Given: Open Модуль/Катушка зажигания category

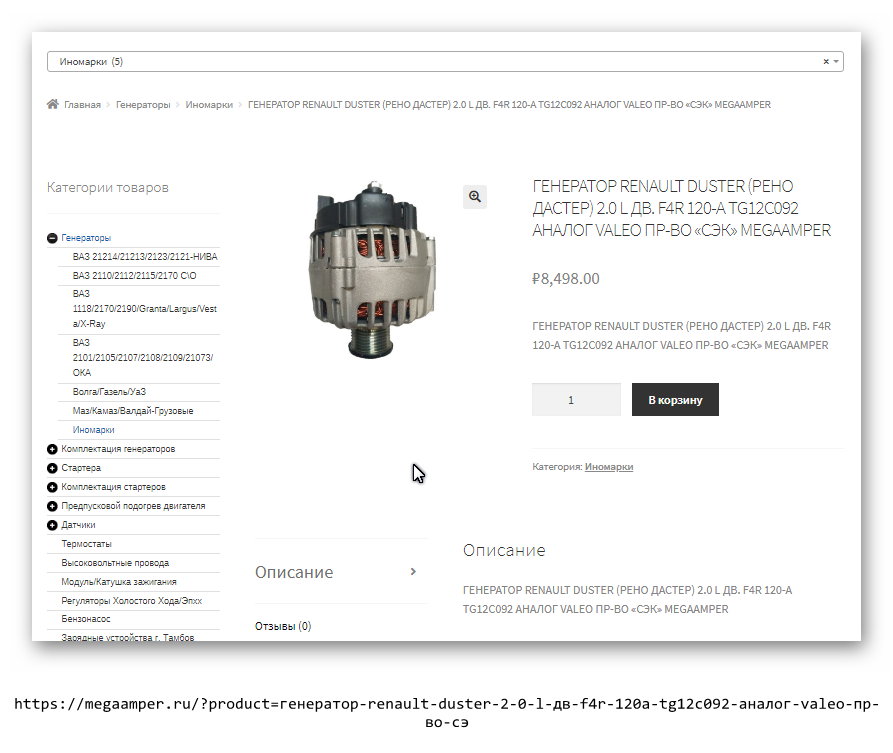Looking at the screenshot, I should (119, 582).
